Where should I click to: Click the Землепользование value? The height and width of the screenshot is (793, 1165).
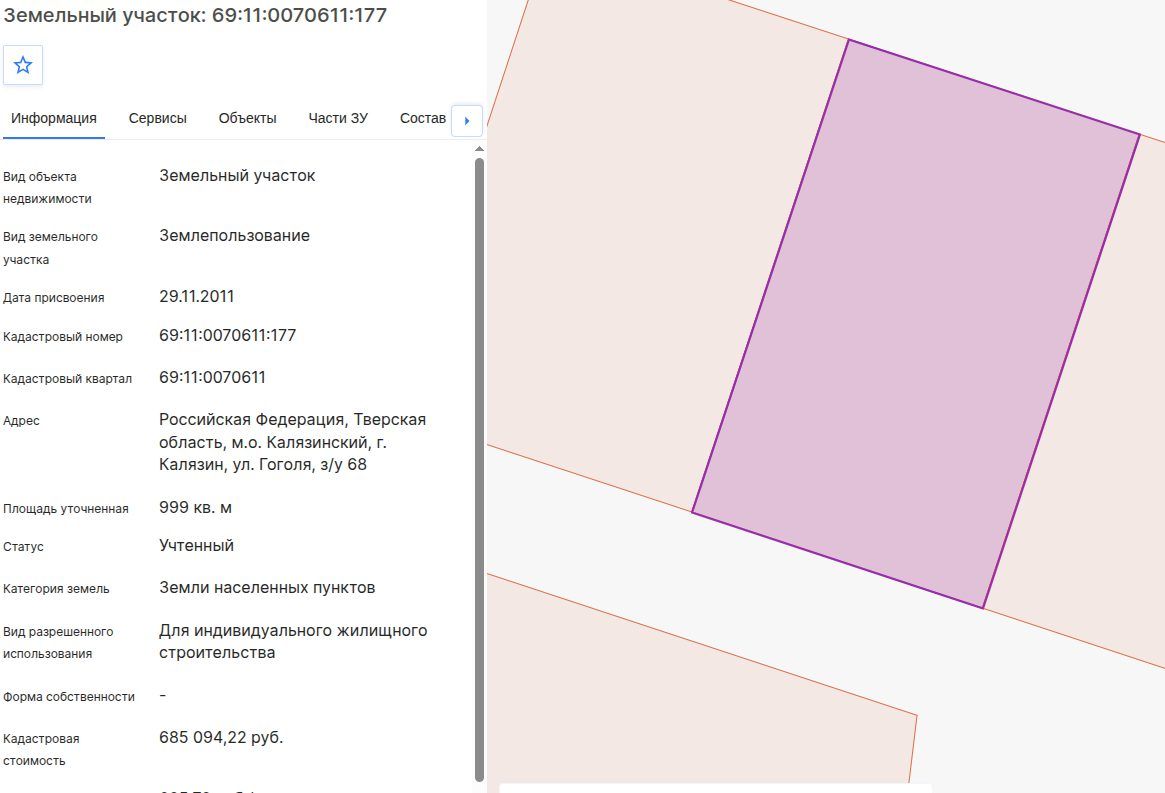234,236
